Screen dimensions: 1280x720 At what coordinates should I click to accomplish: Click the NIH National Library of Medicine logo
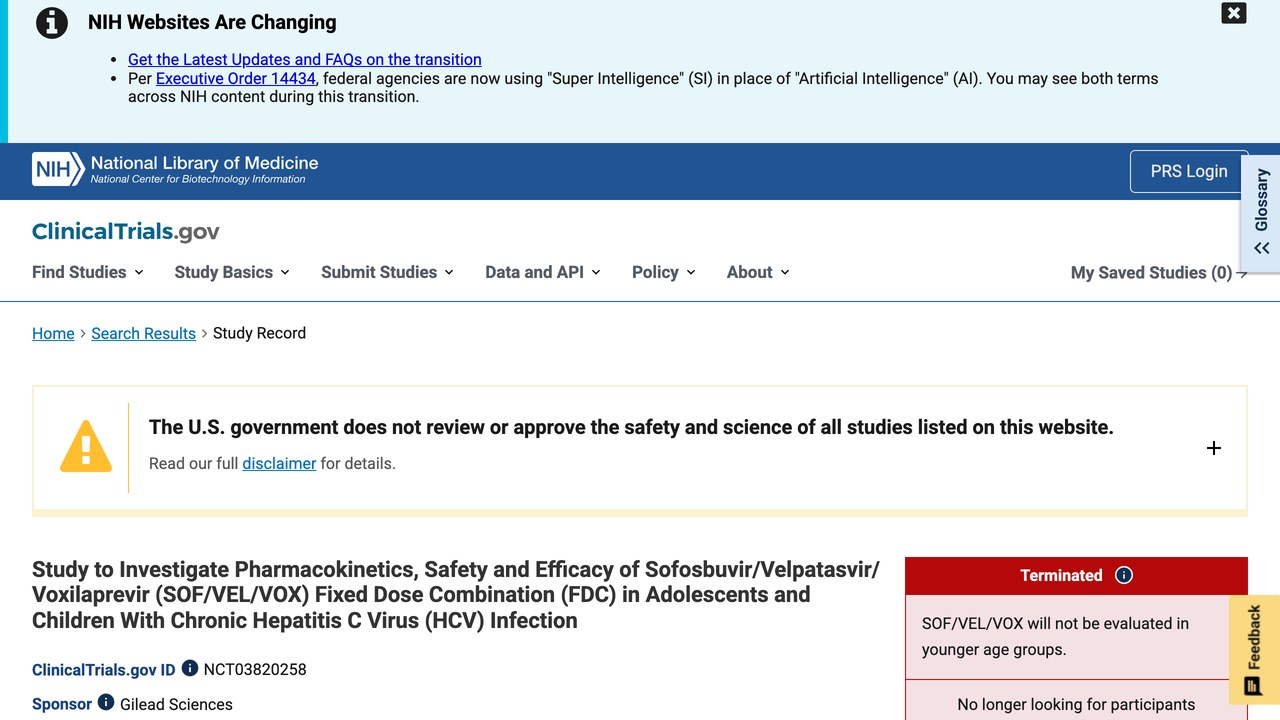pyautogui.click(x=175, y=170)
